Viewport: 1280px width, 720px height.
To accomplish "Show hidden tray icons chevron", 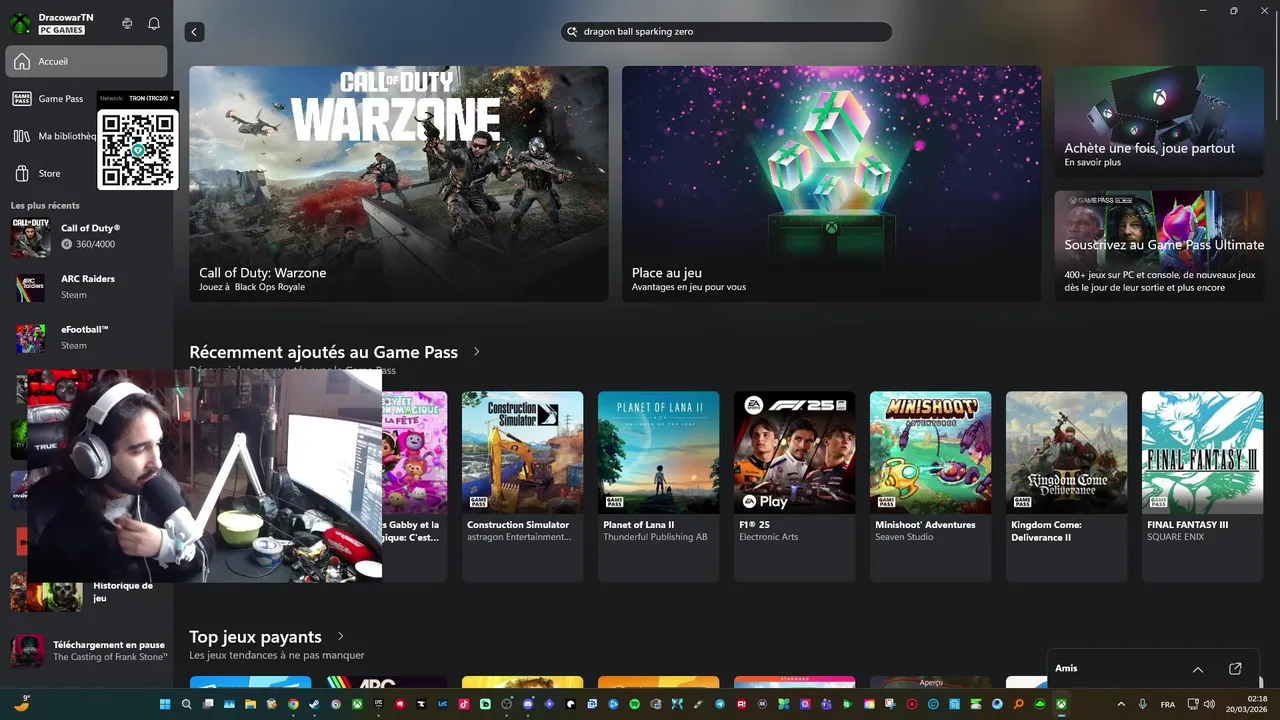I will coord(1120,704).
